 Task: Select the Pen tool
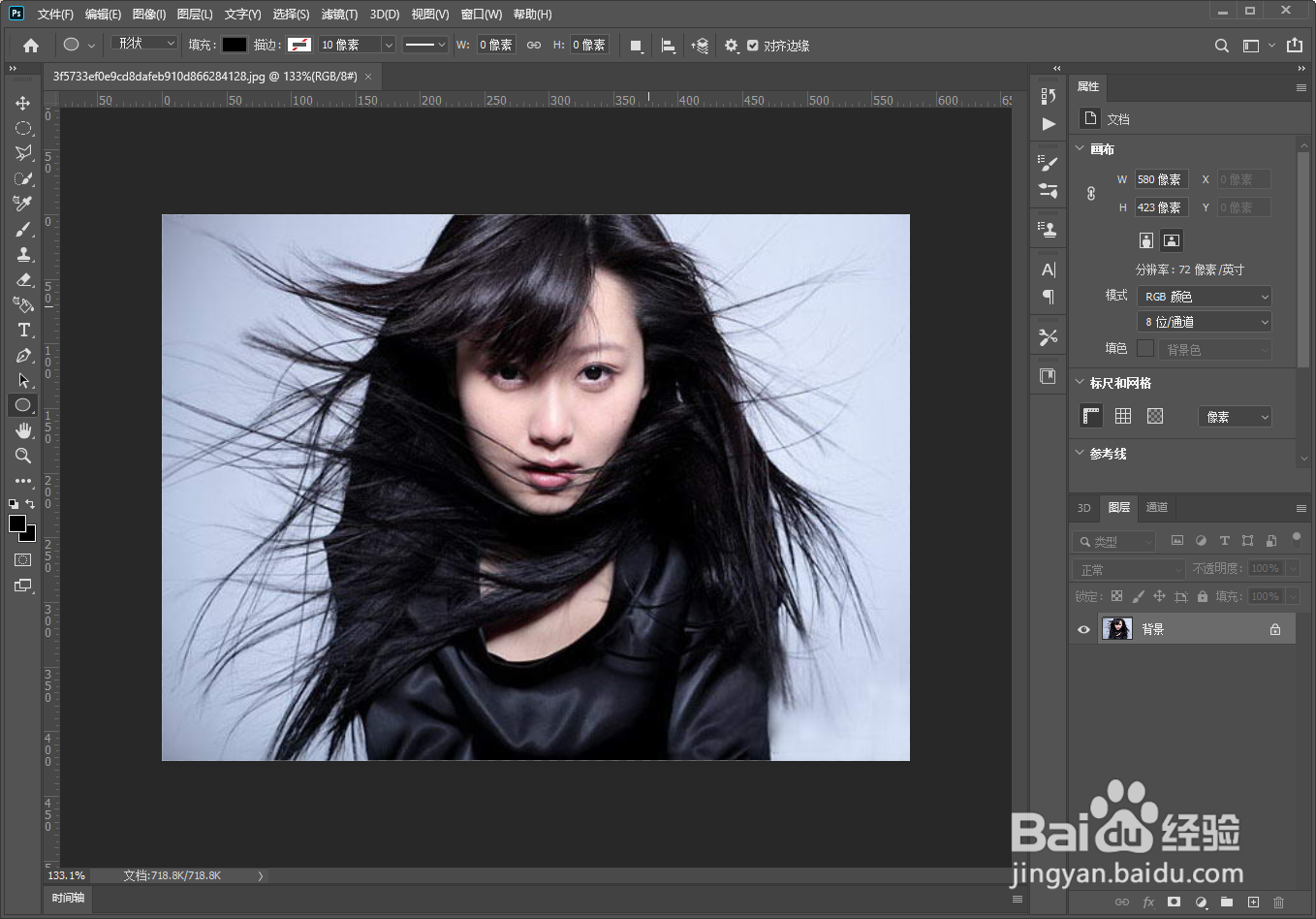coord(22,355)
